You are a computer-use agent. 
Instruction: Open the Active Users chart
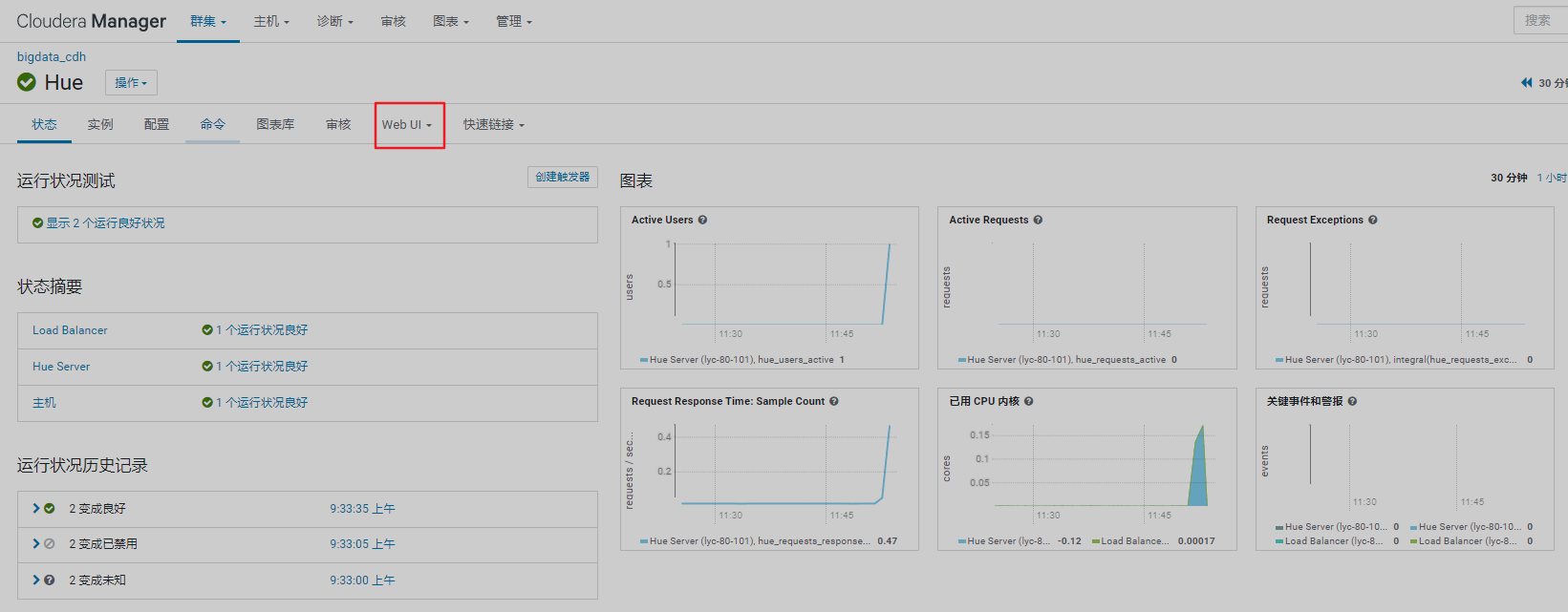click(769, 287)
